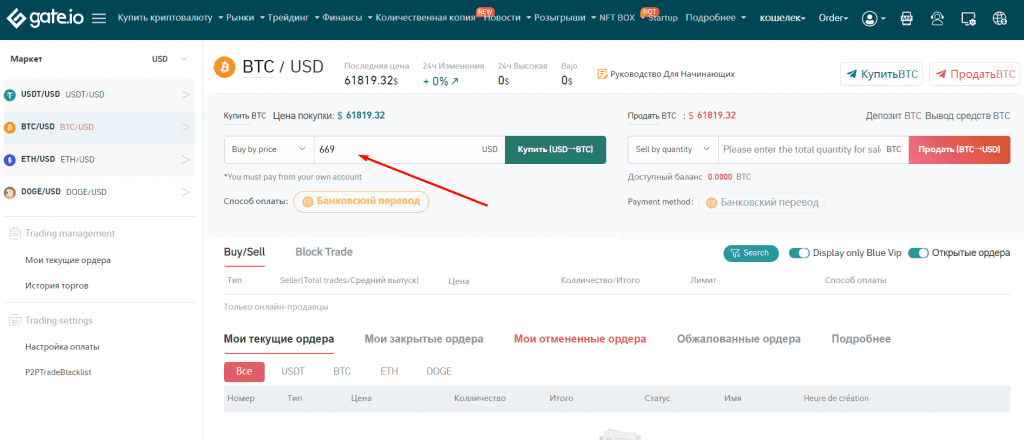Expand the Order dropdown
Image resolution: width=1024 pixels, height=440 pixels.
833,18
